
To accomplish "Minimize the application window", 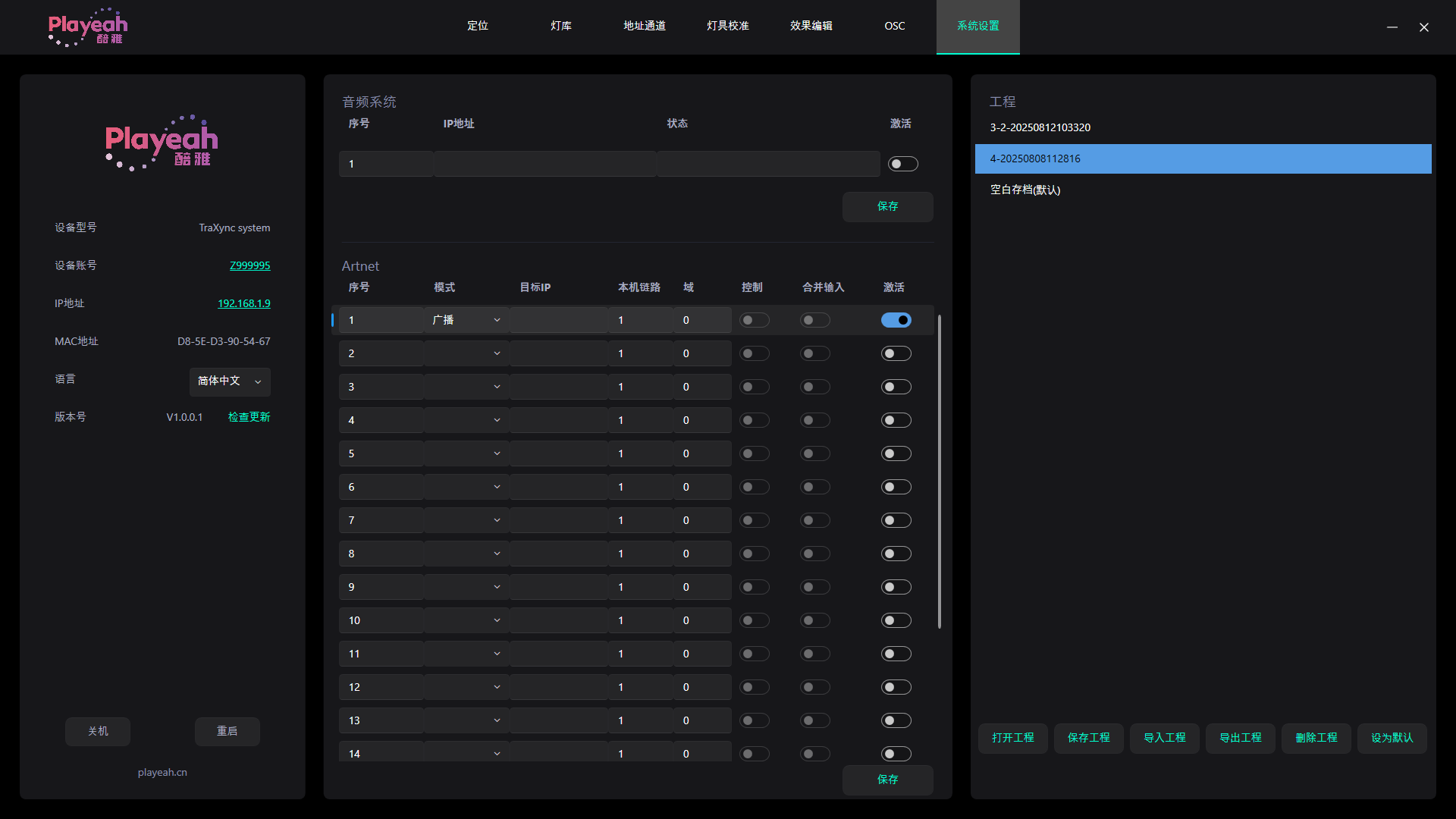I will click(1392, 27).
